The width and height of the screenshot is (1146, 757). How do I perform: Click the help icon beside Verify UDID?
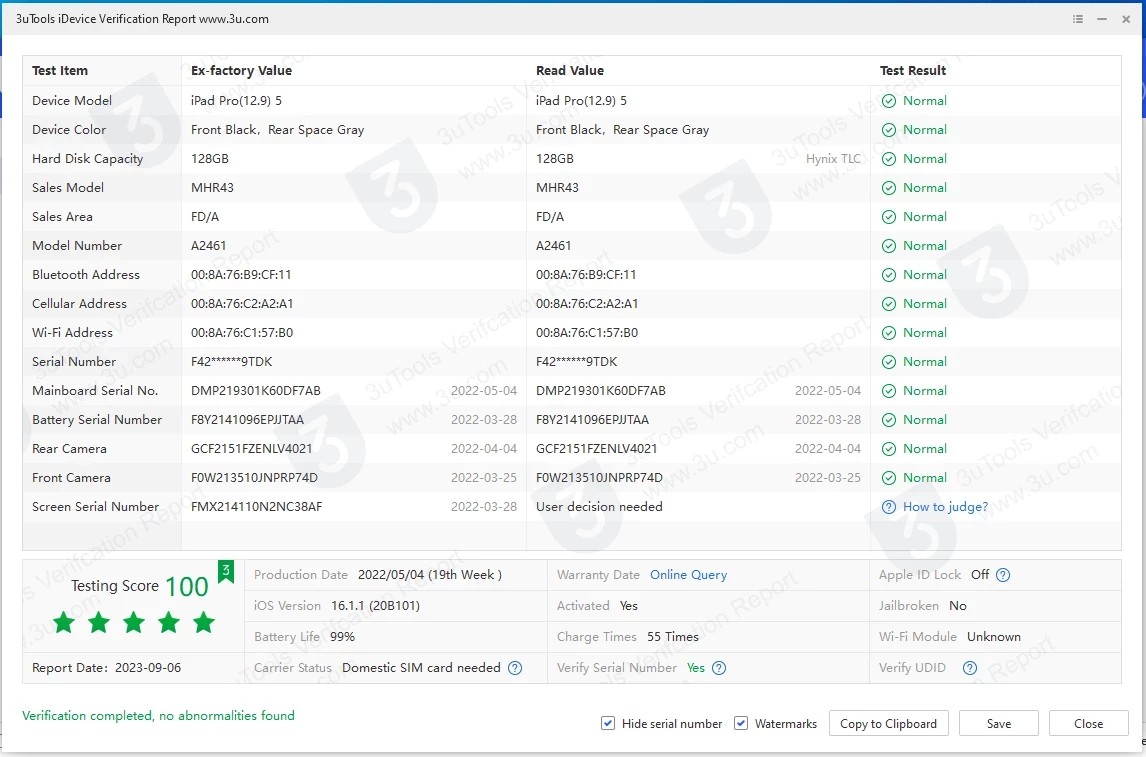click(970, 668)
